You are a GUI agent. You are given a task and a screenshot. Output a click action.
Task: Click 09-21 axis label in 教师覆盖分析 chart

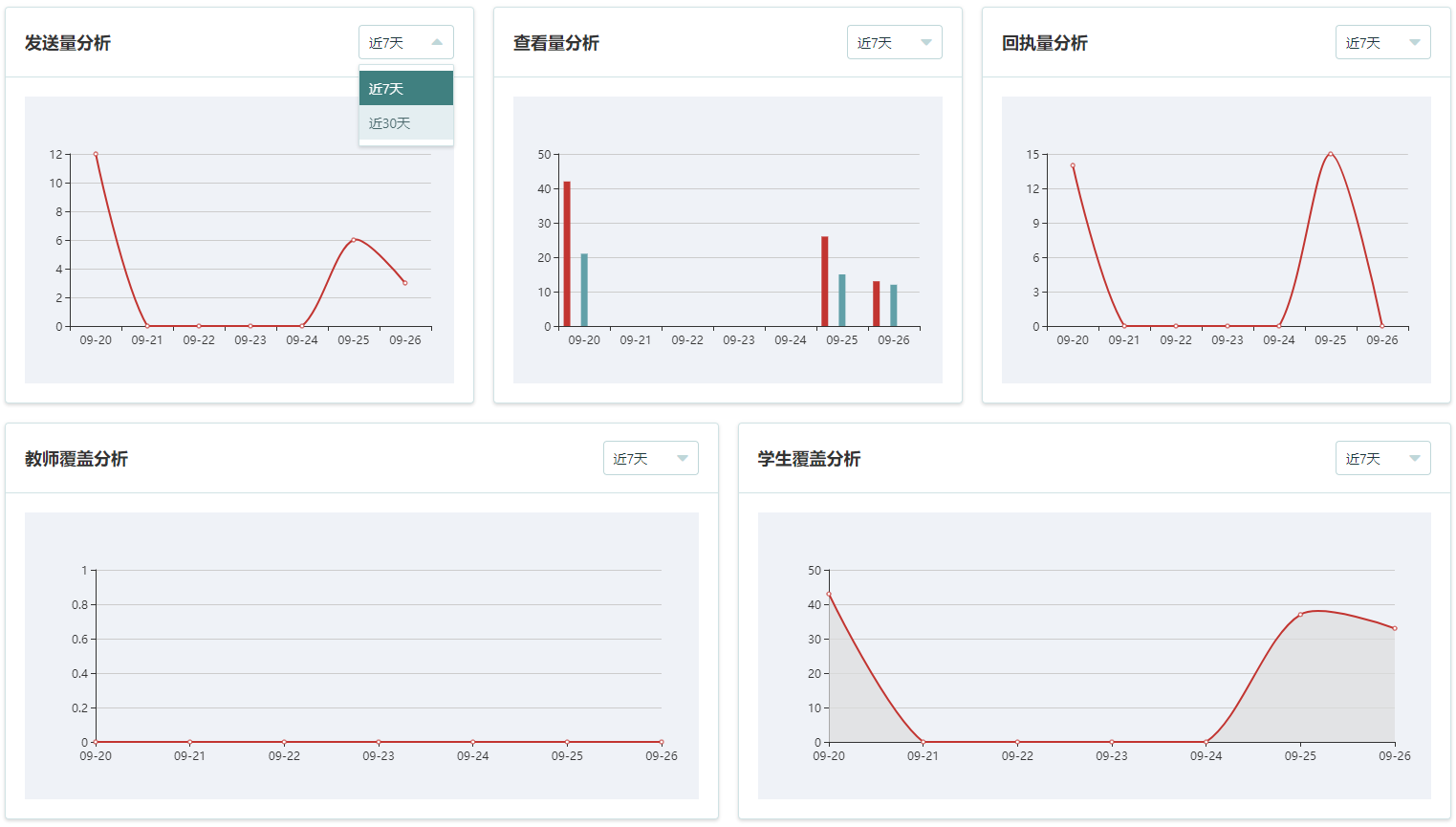point(189,756)
